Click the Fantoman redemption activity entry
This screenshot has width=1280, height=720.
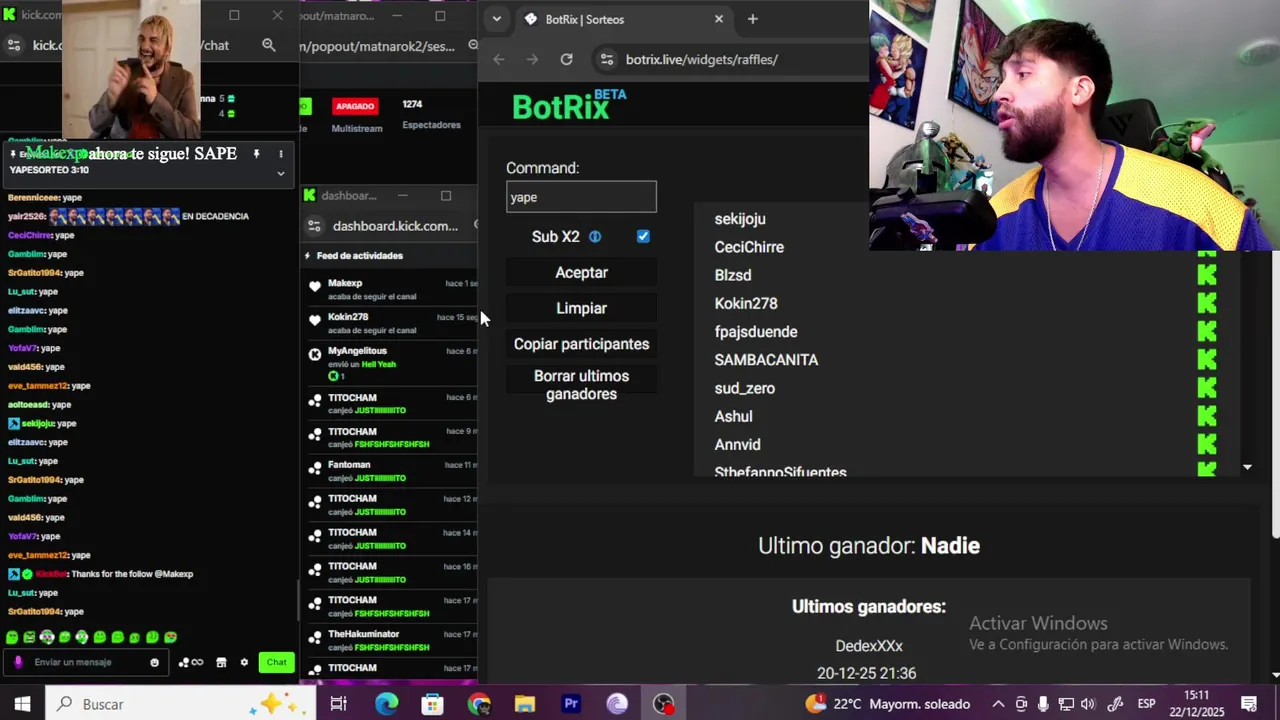pos(391,471)
